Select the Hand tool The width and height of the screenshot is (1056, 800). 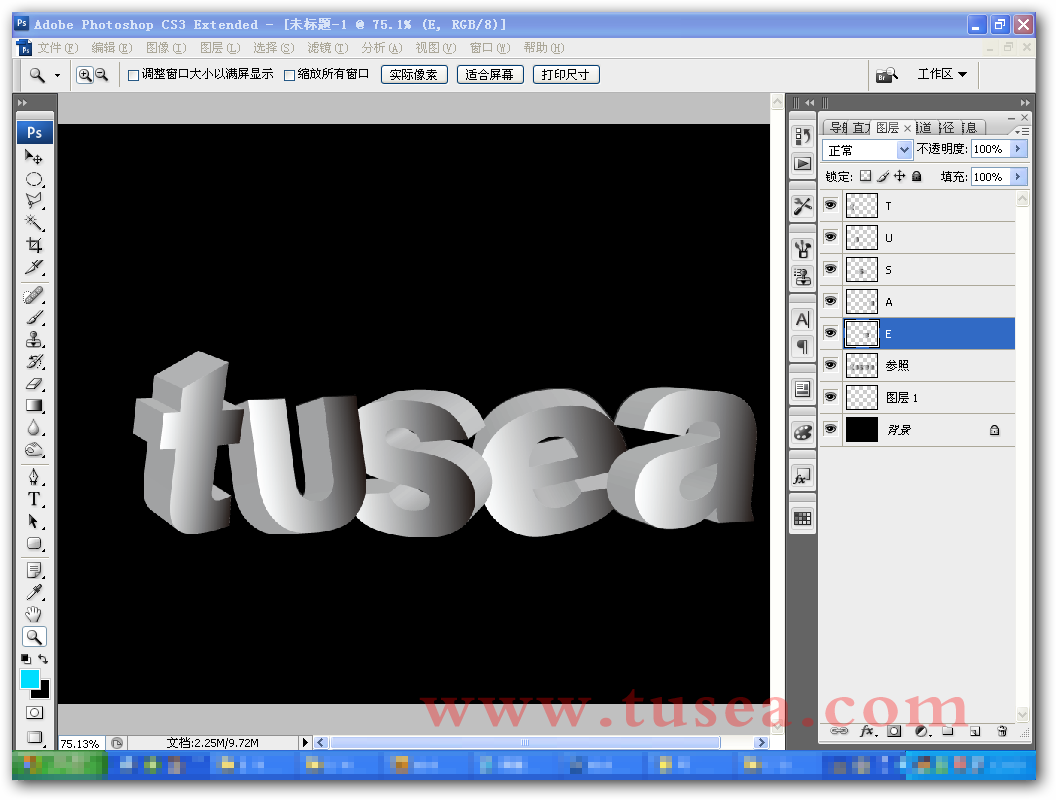(x=34, y=614)
